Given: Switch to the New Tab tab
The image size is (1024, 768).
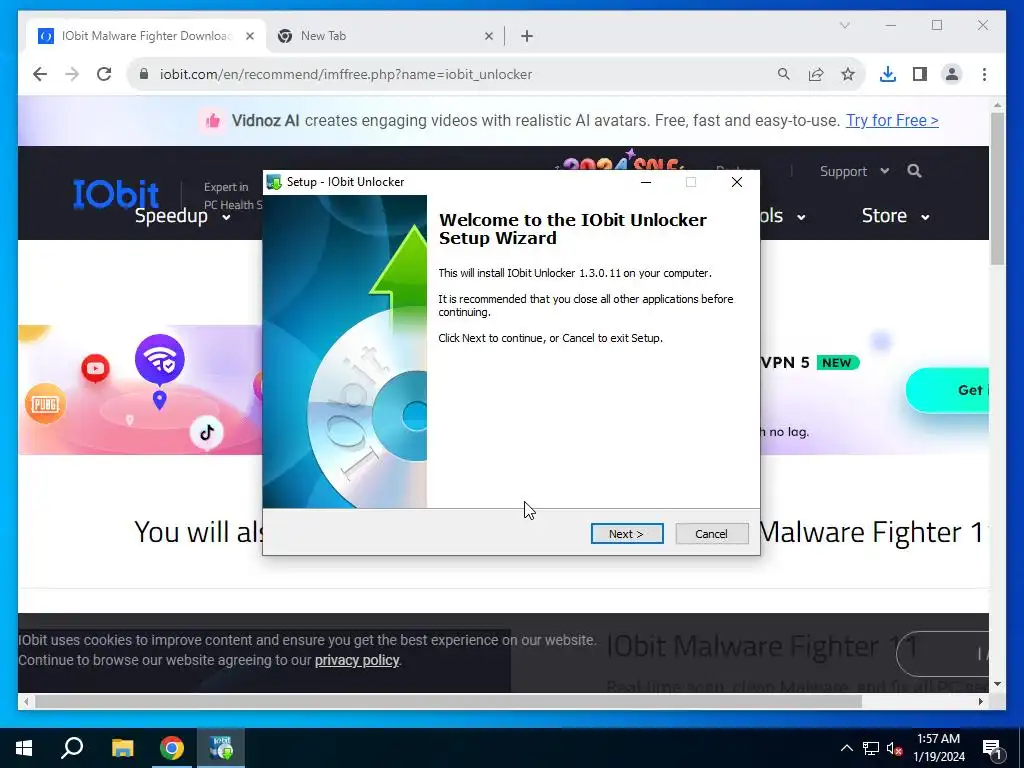Looking at the screenshot, I should [385, 36].
